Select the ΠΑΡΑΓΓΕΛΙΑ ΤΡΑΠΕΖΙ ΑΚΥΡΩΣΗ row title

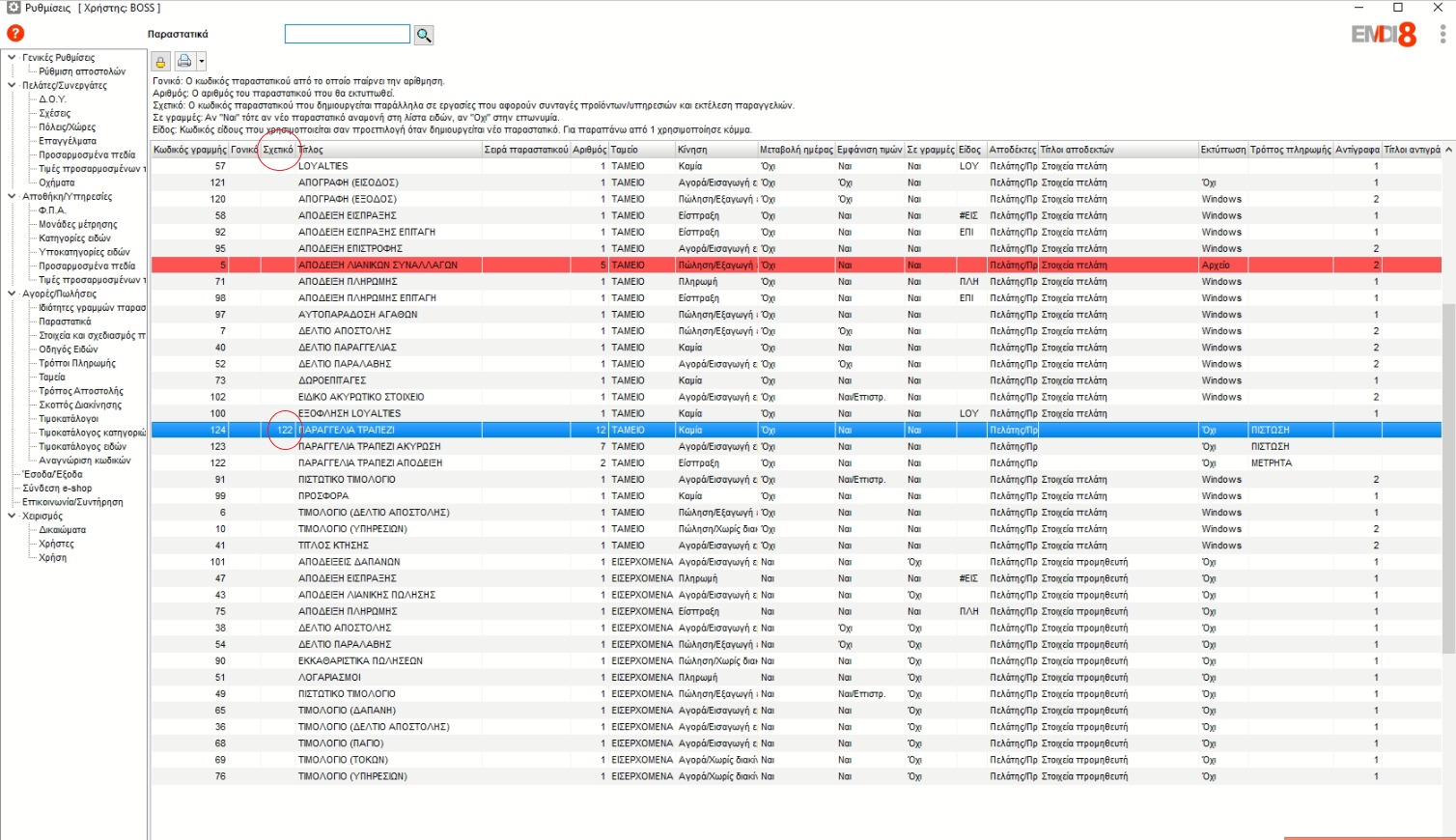click(369, 446)
